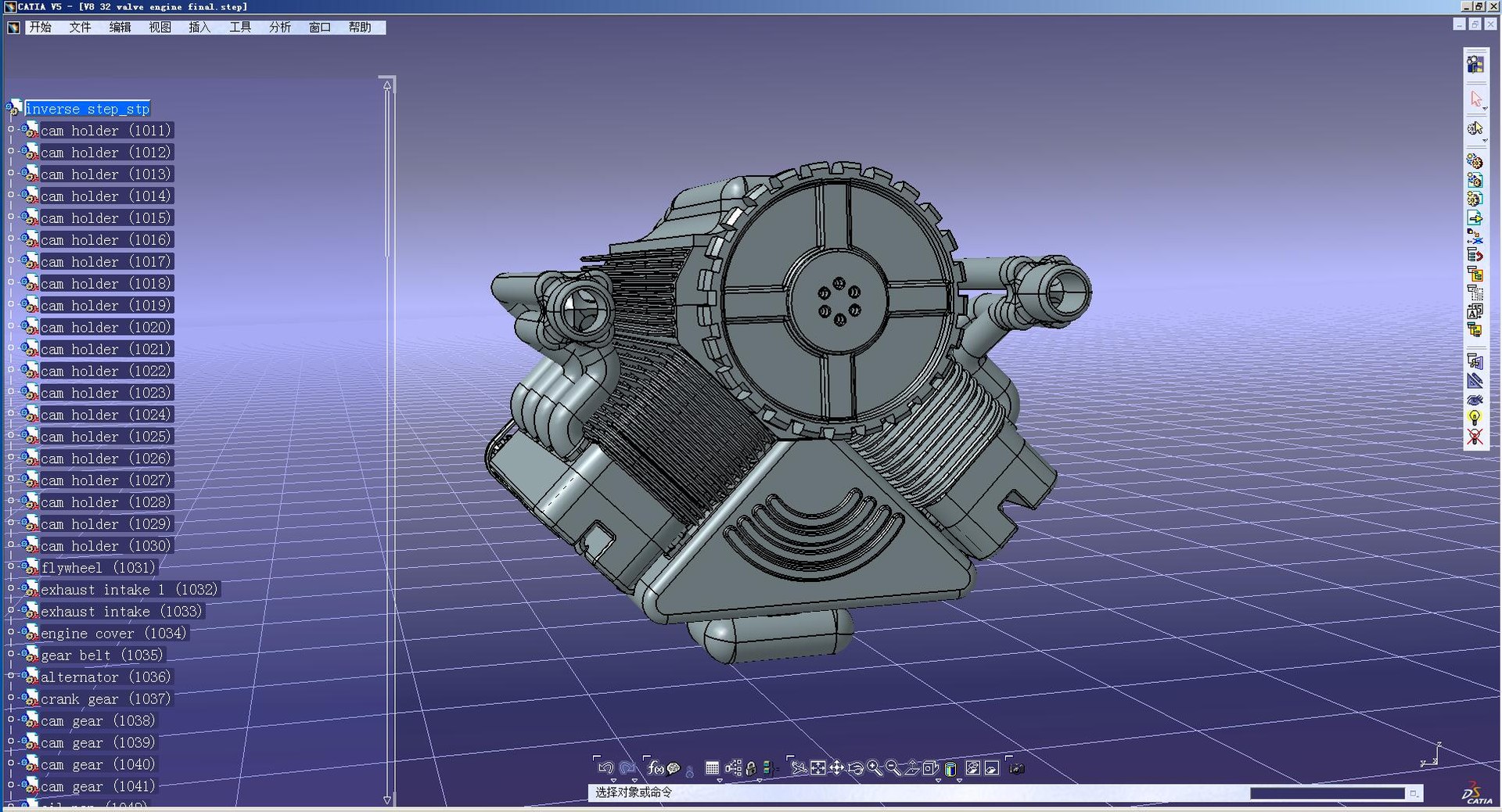Select the Fly Mode airplane icon
This screenshot has height=812, width=1502.
pos(800,768)
